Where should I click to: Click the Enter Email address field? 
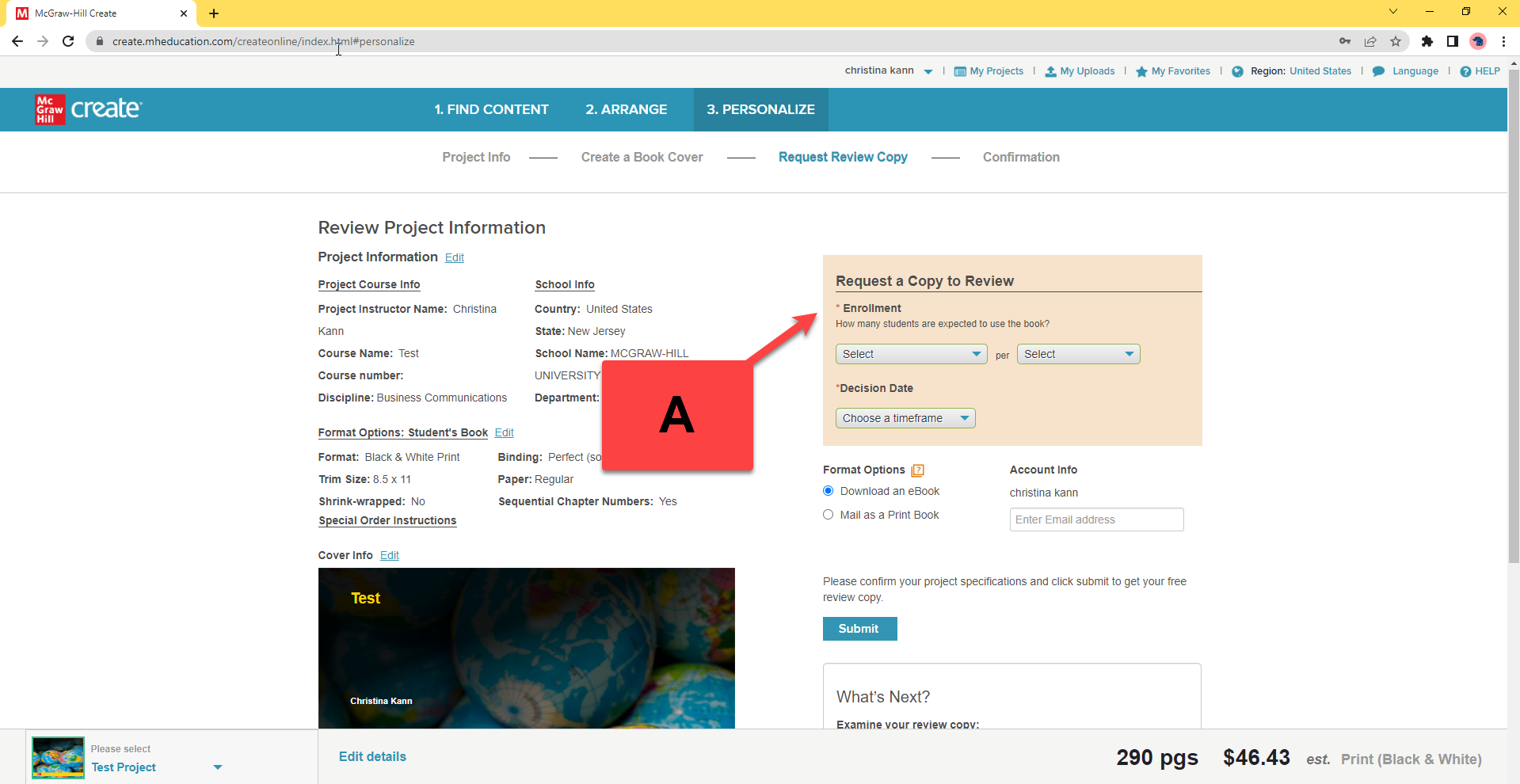point(1096,519)
